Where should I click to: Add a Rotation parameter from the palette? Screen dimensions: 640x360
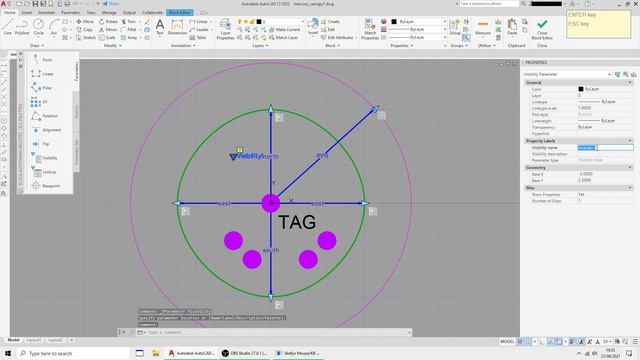tap(45, 116)
